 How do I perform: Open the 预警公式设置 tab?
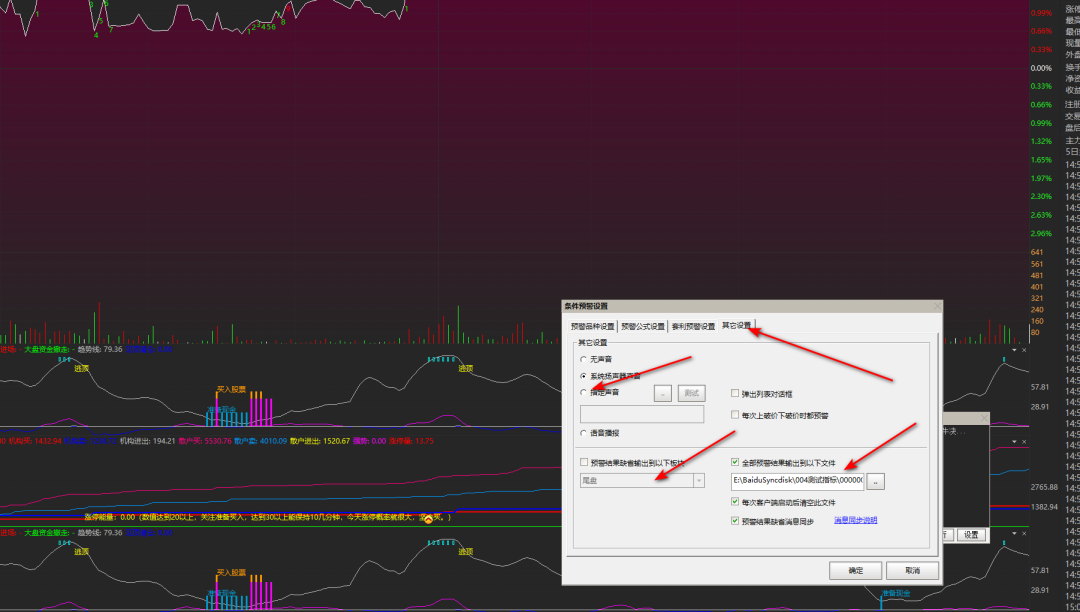[643, 326]
